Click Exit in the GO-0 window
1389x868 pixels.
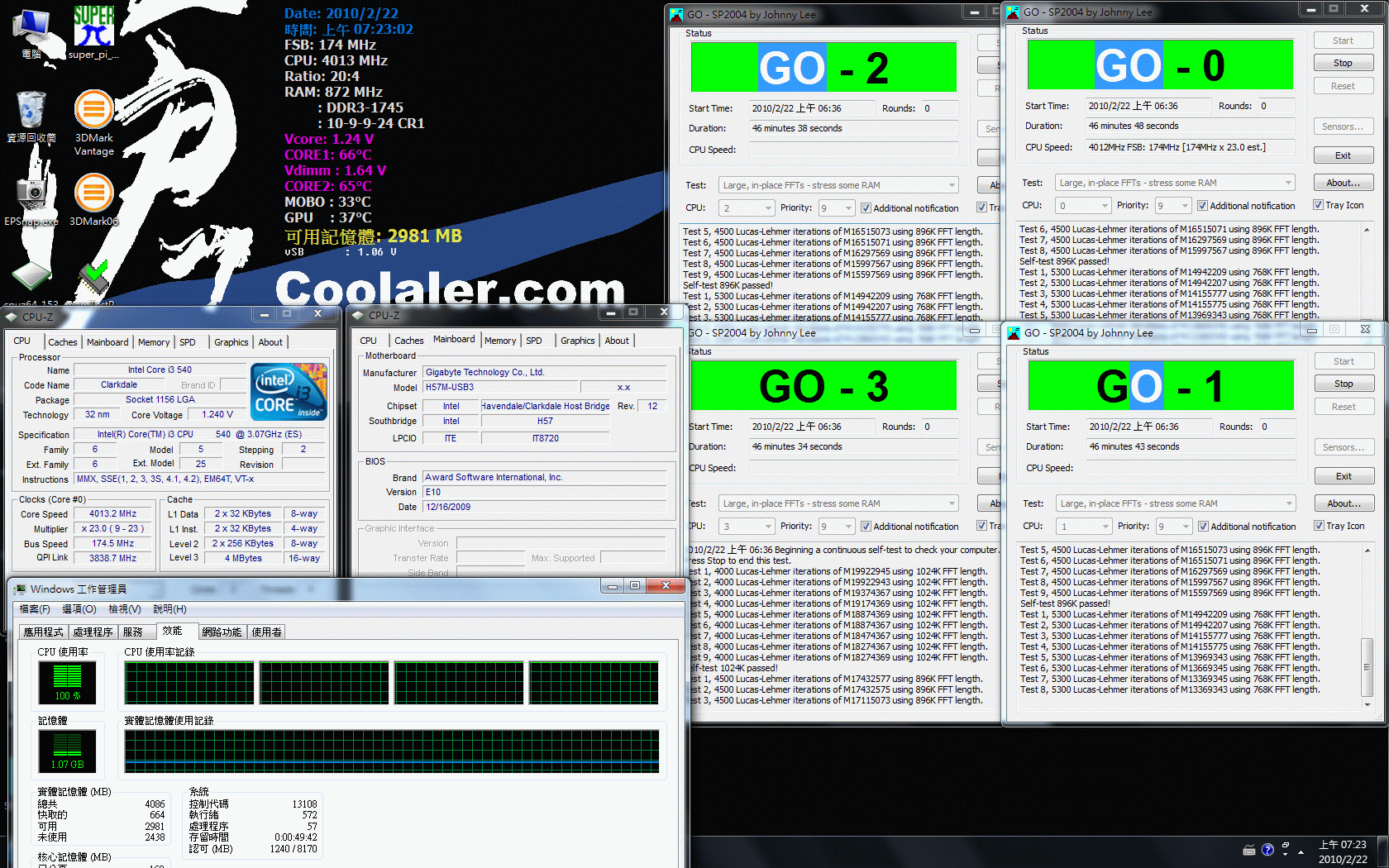click(1343, 155)
